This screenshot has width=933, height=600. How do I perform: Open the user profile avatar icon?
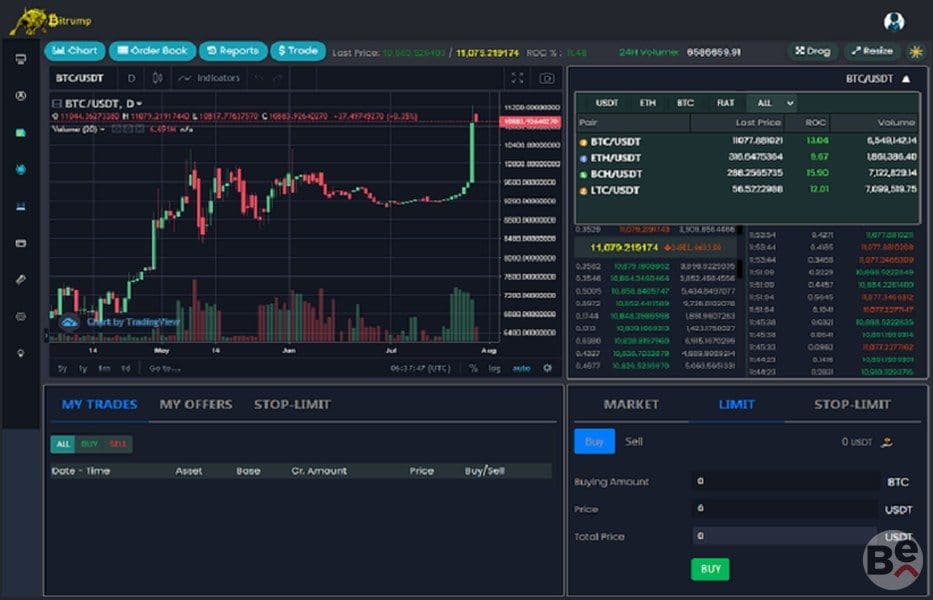[x=894, y=21]
